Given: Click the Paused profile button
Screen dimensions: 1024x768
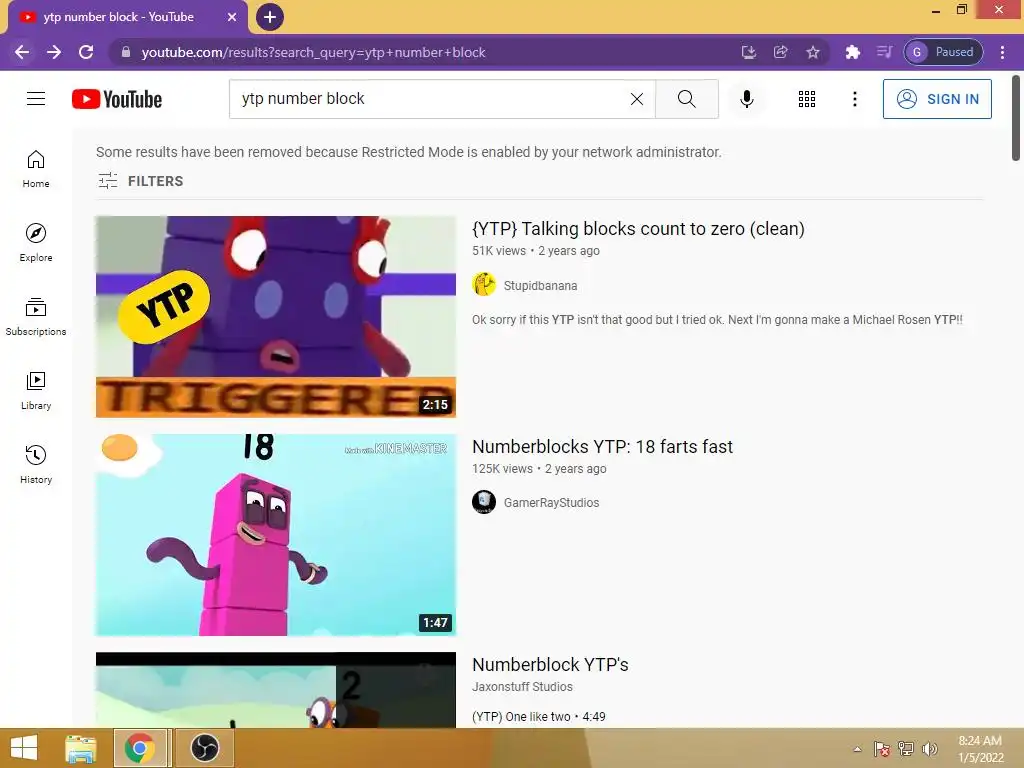Looking at the screenshot, I should pyautogui.click(x=943, y=52).
